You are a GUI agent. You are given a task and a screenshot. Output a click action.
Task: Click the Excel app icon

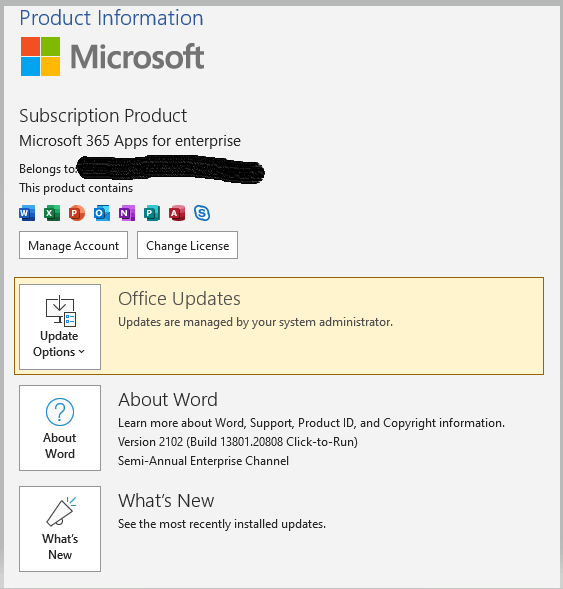52,213
